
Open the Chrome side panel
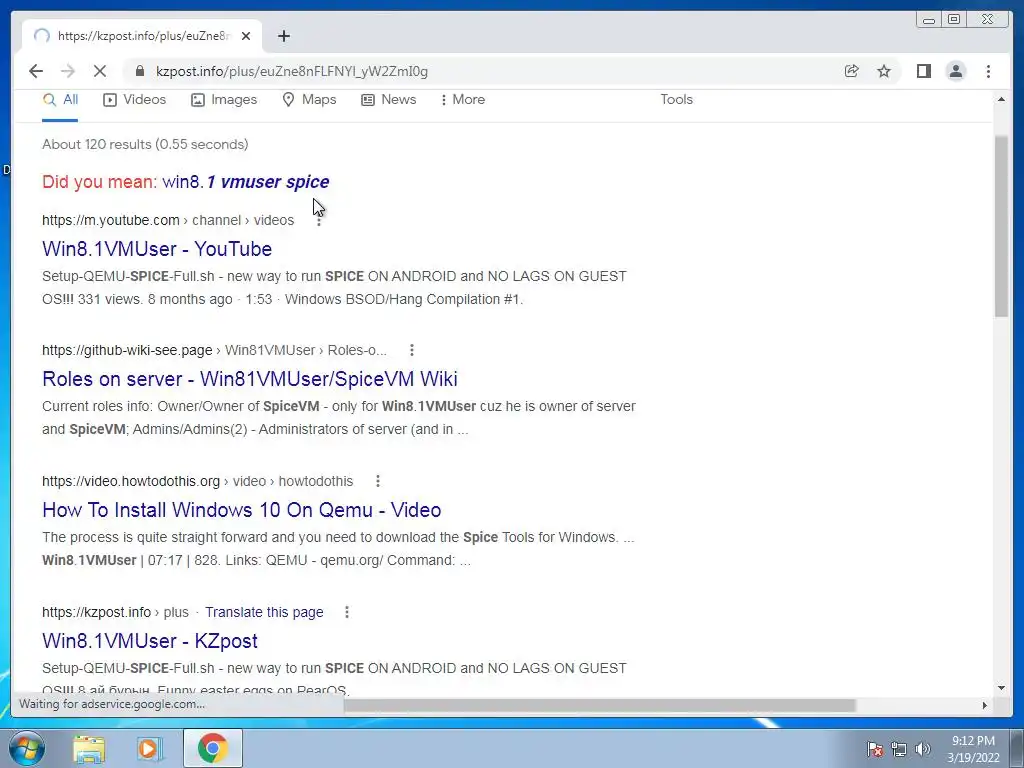[x=923, y=71]
